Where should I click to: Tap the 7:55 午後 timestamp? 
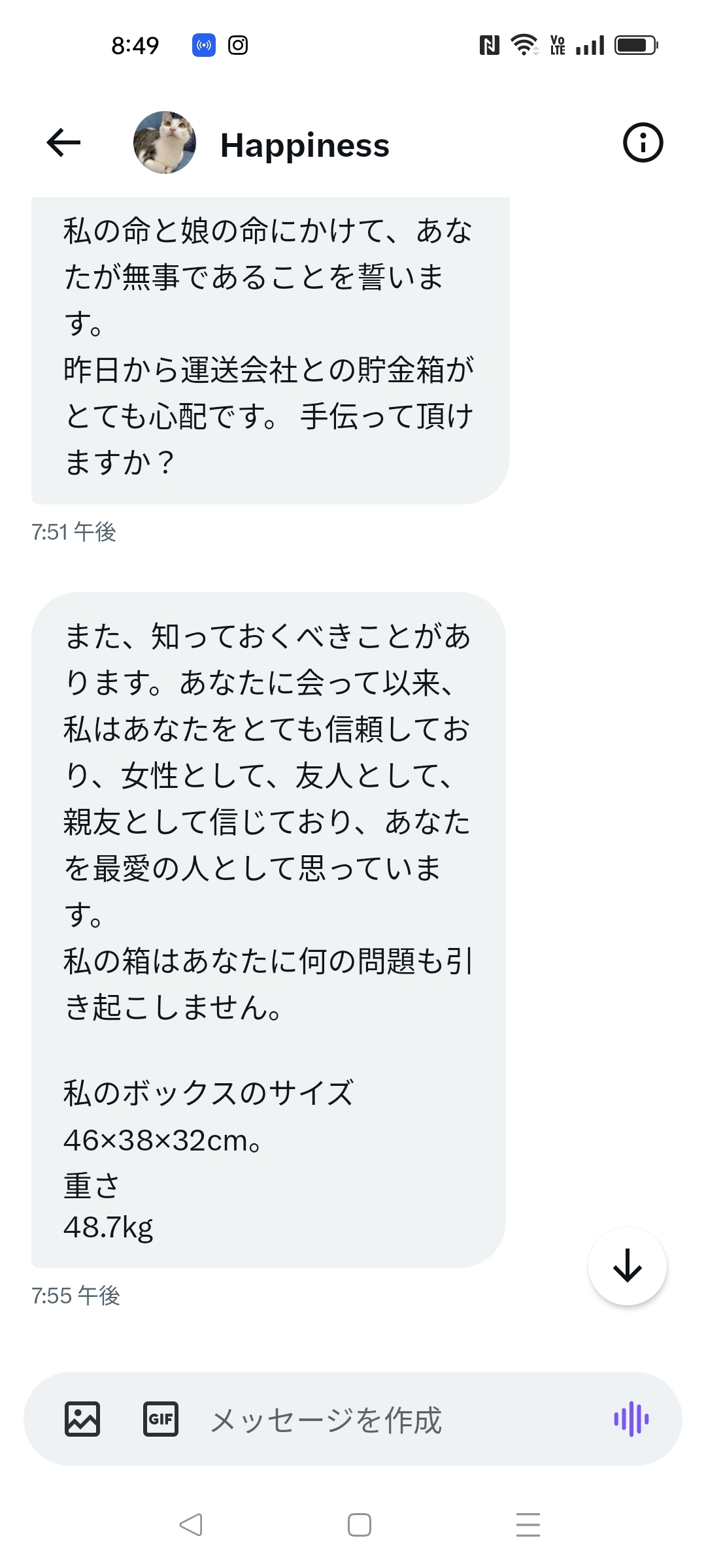point(76,1296)
